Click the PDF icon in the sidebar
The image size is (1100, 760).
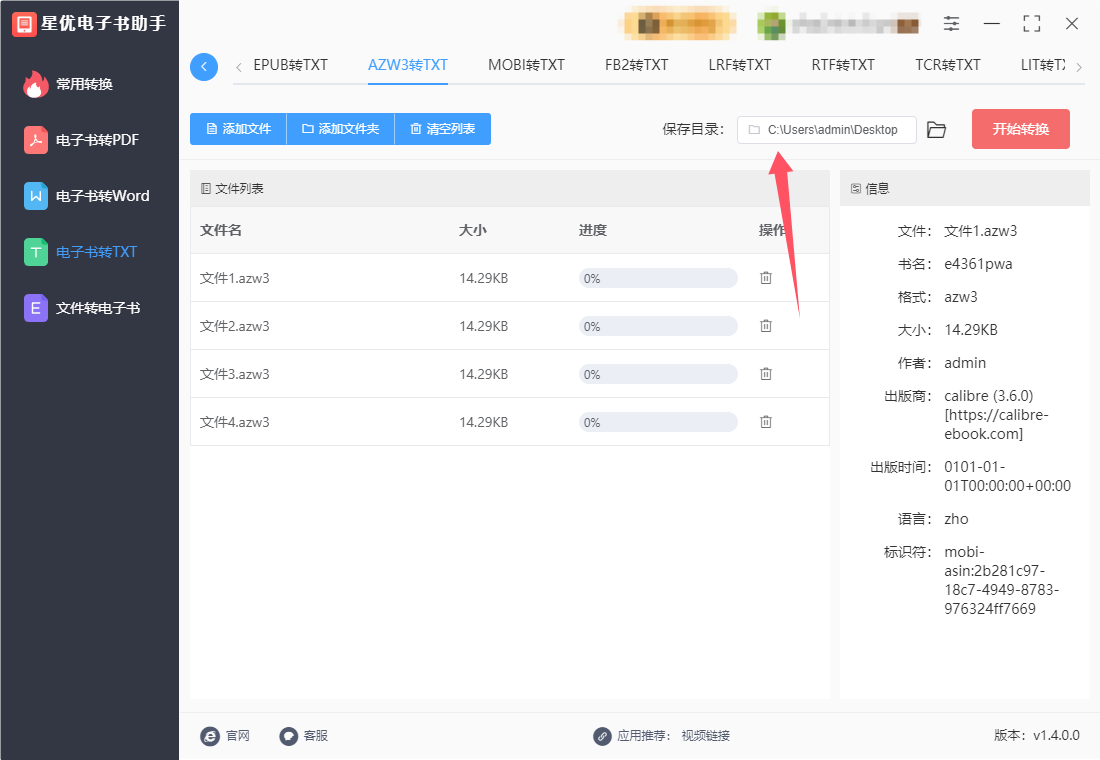(x=35, y=140)
